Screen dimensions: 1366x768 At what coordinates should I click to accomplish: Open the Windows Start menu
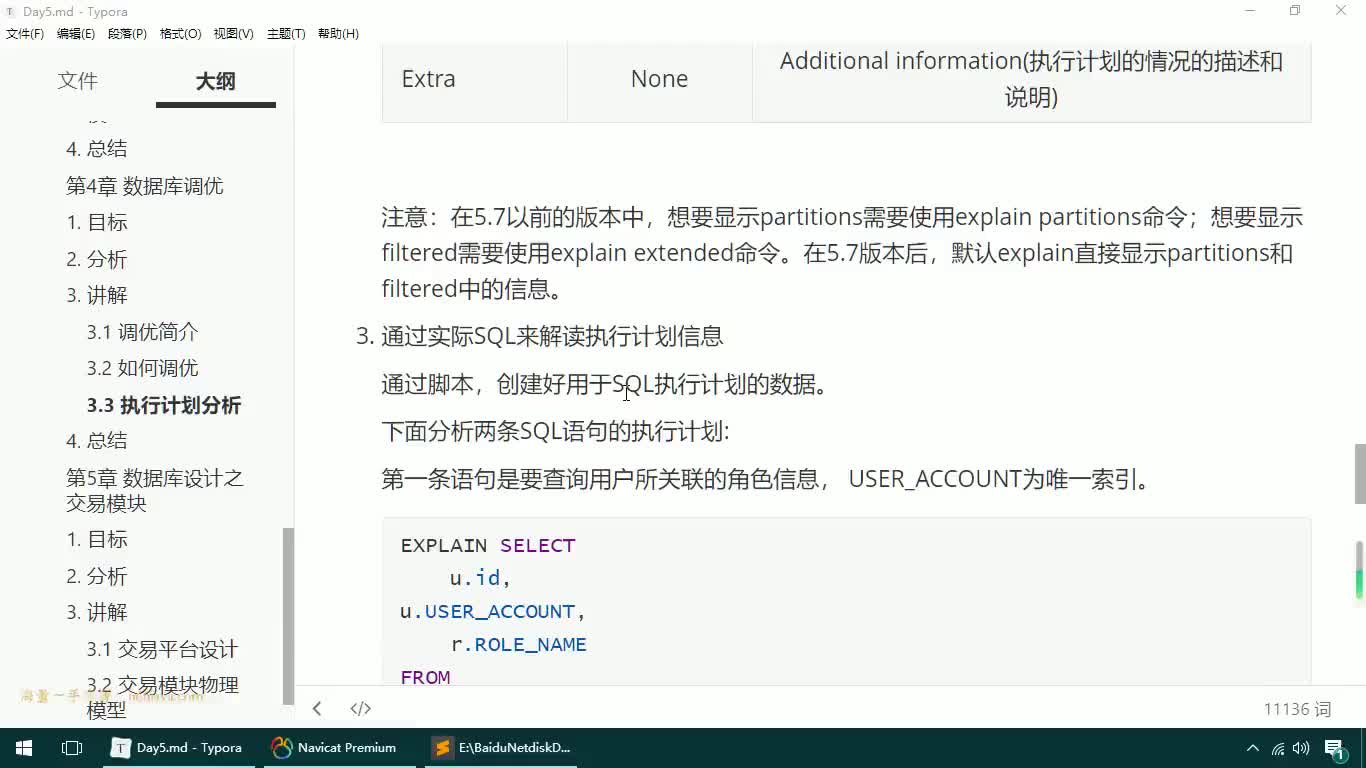click(x=24, y=747)
